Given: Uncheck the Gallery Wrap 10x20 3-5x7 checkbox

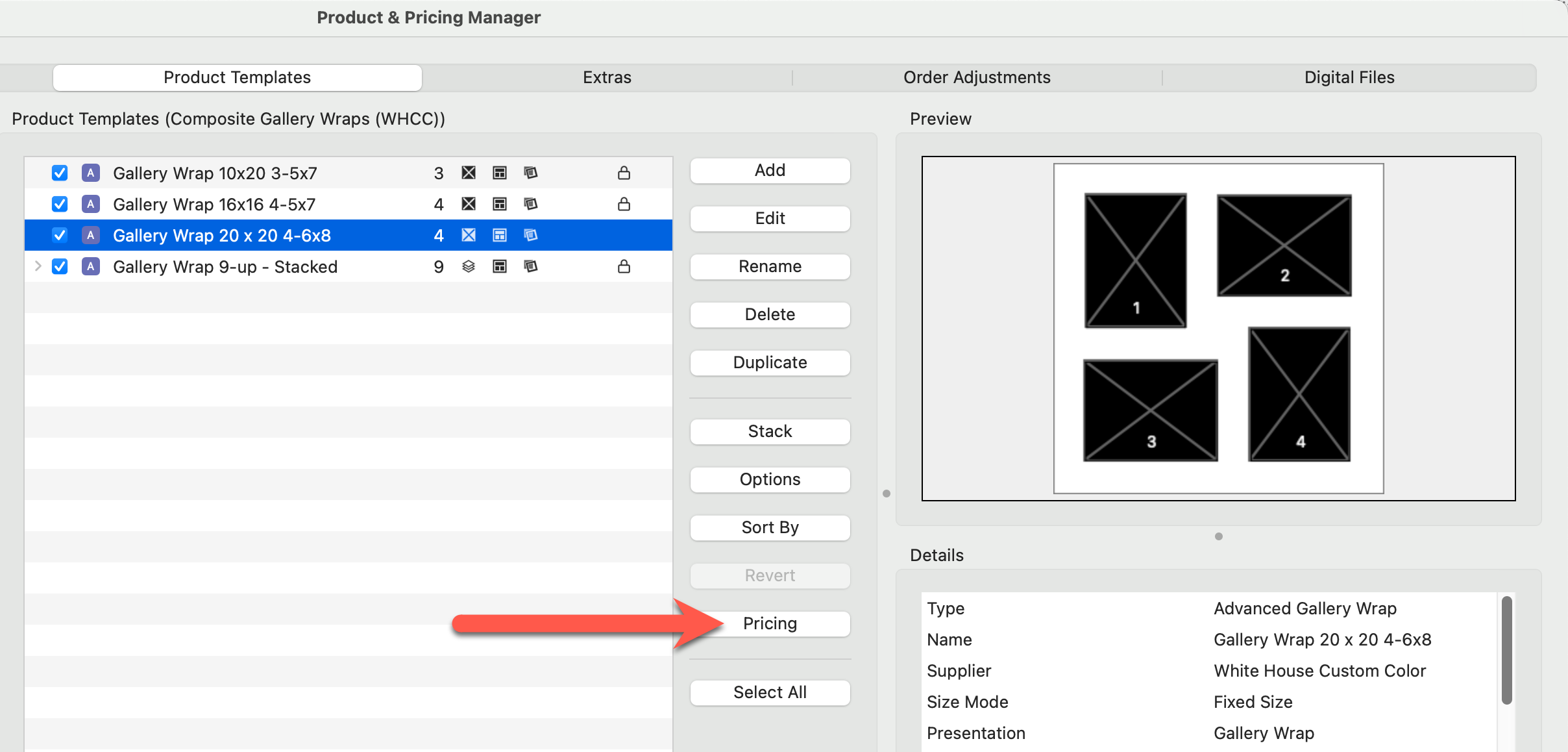Looking at the screenshot, I should click(x=60, y=173).
